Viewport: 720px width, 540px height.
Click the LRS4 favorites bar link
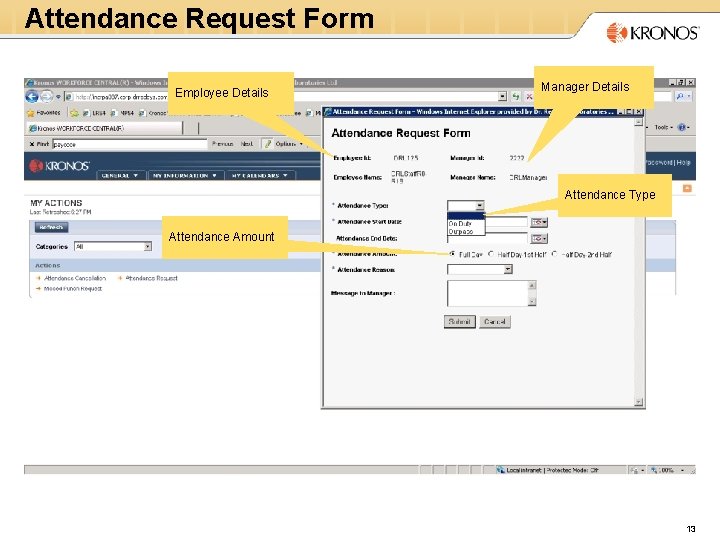(x=95, y=113)
